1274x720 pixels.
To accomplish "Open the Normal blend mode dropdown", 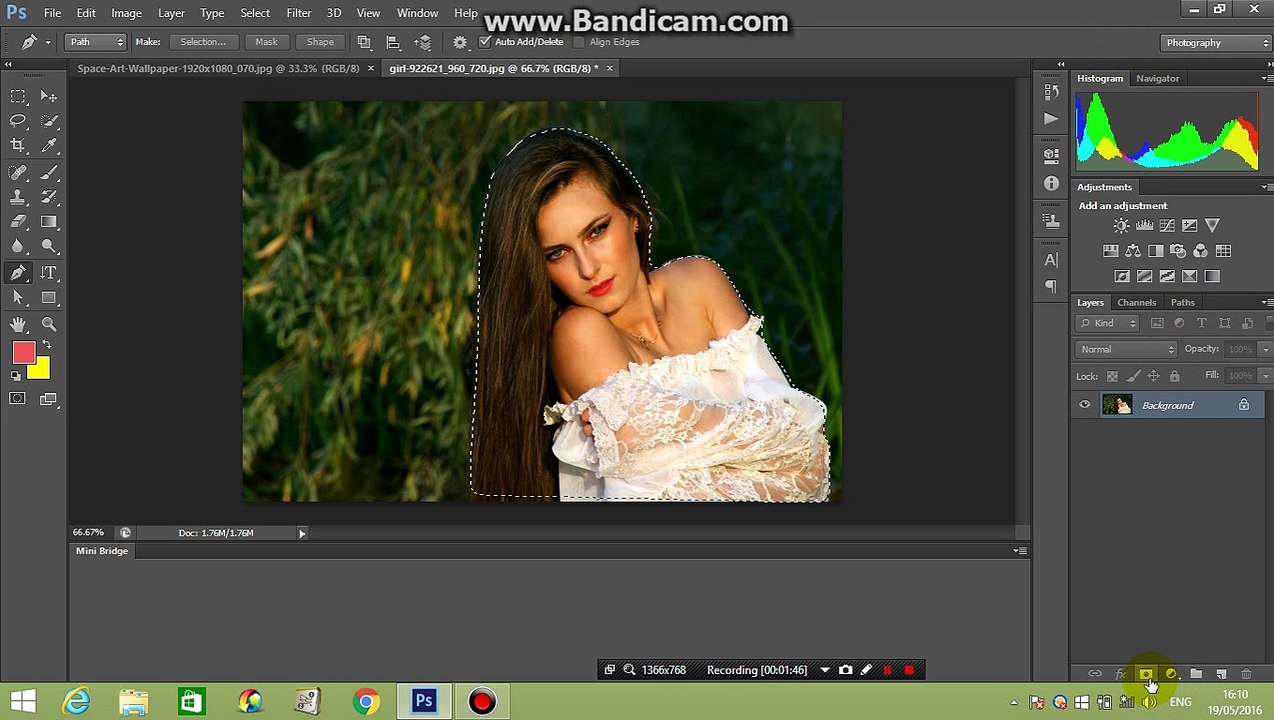I will click(x=1127, y=349).
